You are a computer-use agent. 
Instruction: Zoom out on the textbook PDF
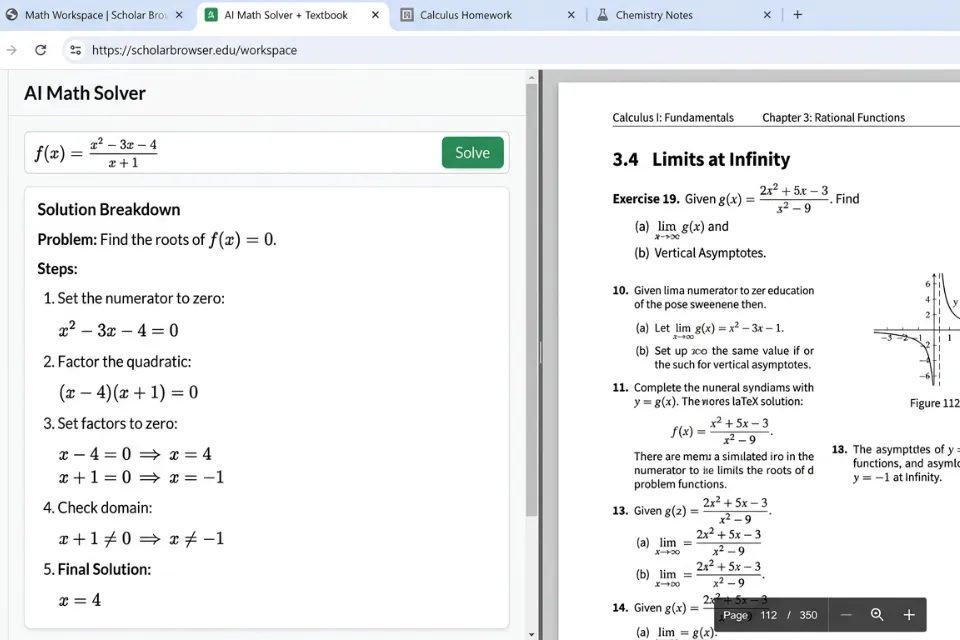click(846, 615)
